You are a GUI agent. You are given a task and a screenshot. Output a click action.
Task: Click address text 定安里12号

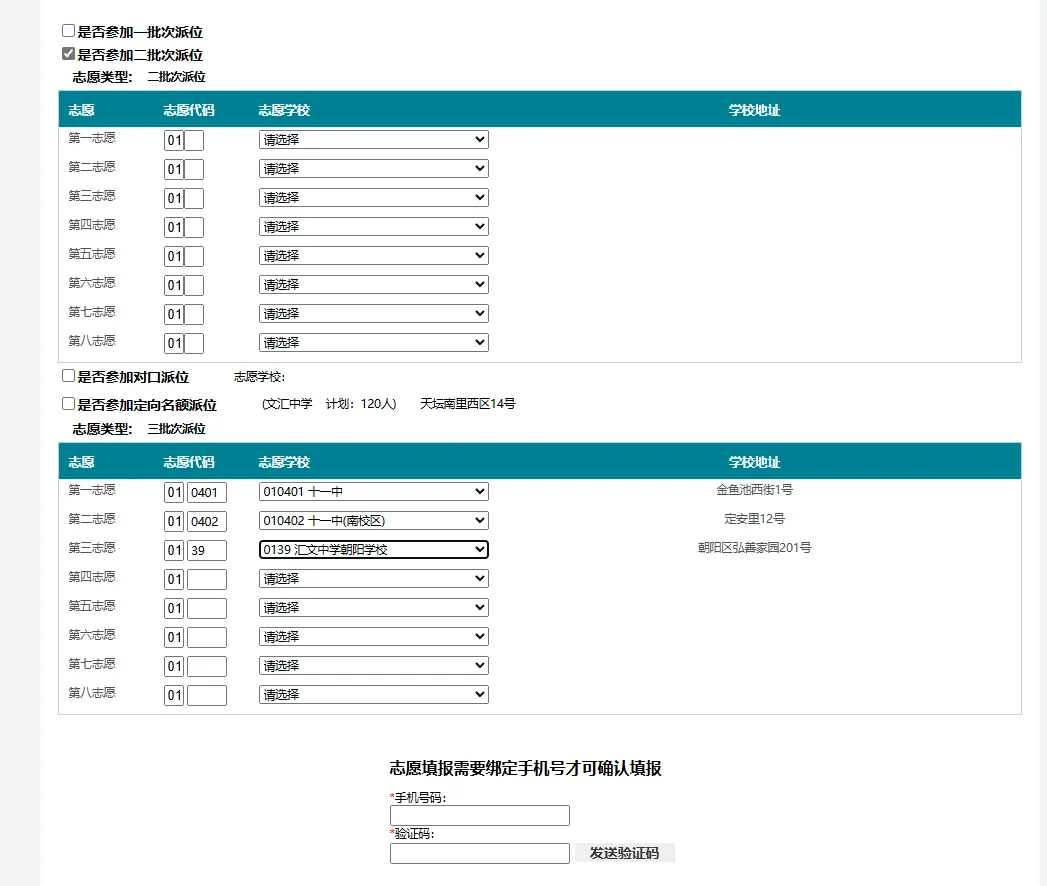[x=755, y=519]
